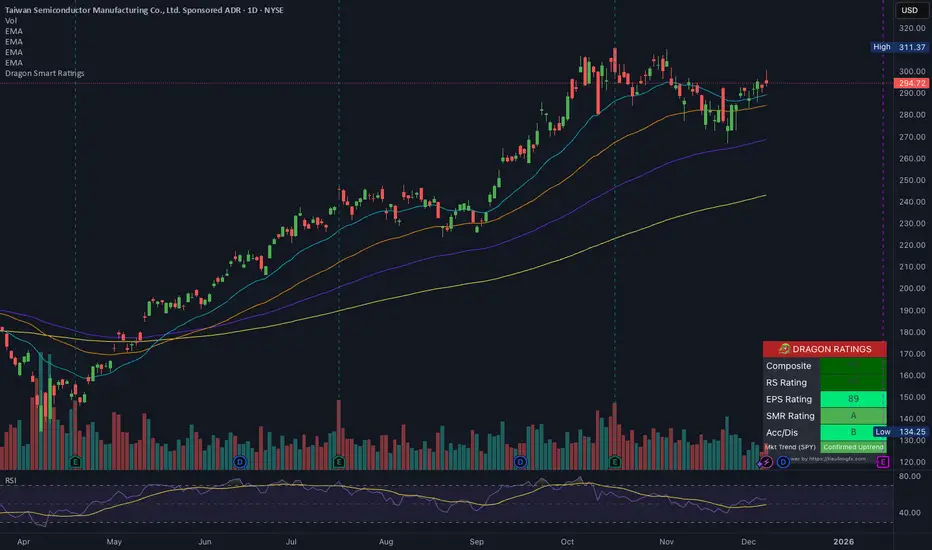Click the May time axis label
The height and width of the screenshot is (550, 932).
[114, 542]
